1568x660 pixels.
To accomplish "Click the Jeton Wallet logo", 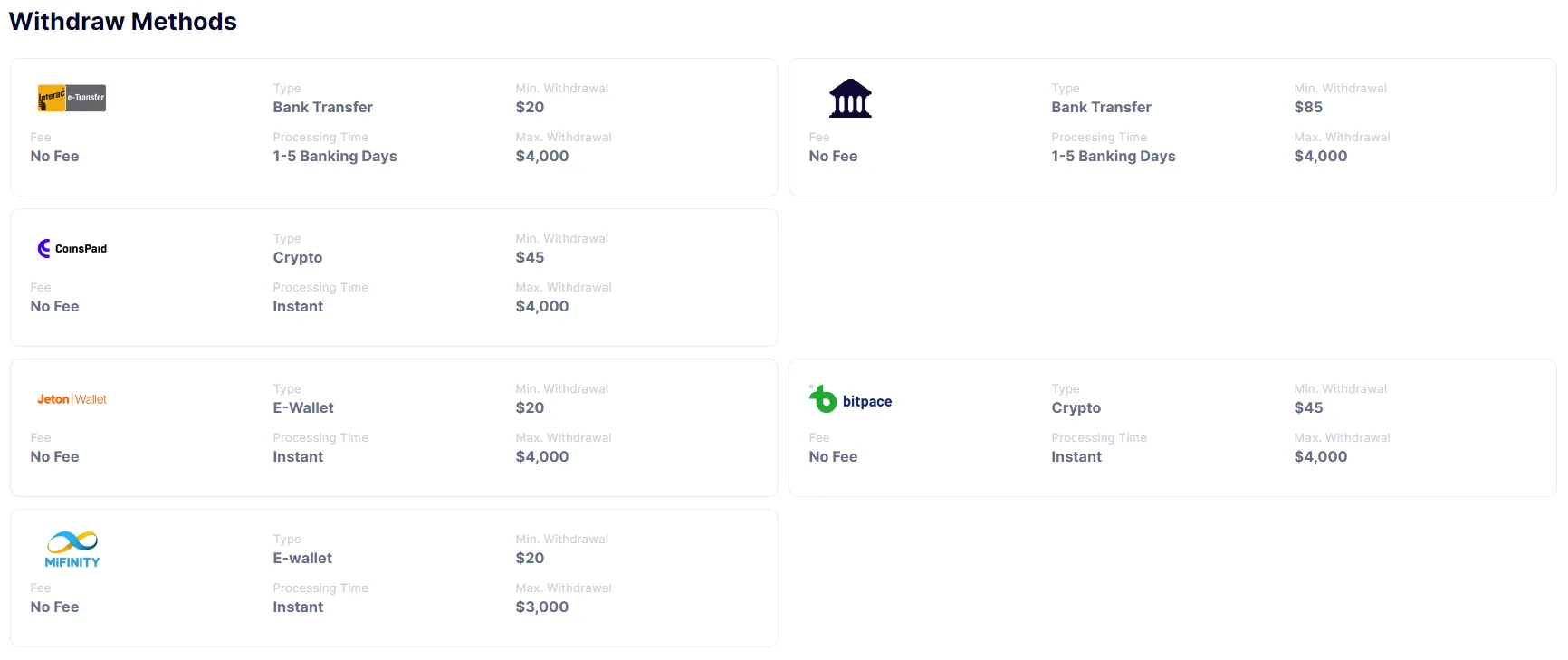I will point(72,399).
